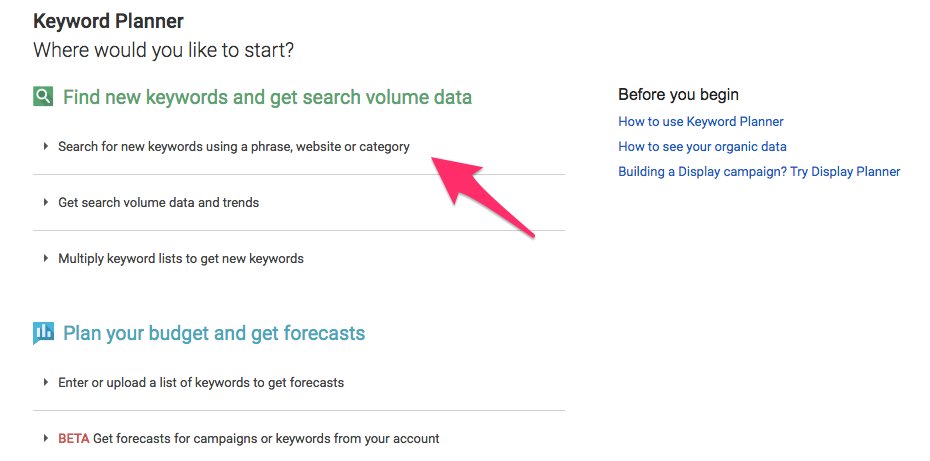Expand arrow beside "Search for new keywords"
Viewport: 930px width, 461px height.
click(46, 146)
